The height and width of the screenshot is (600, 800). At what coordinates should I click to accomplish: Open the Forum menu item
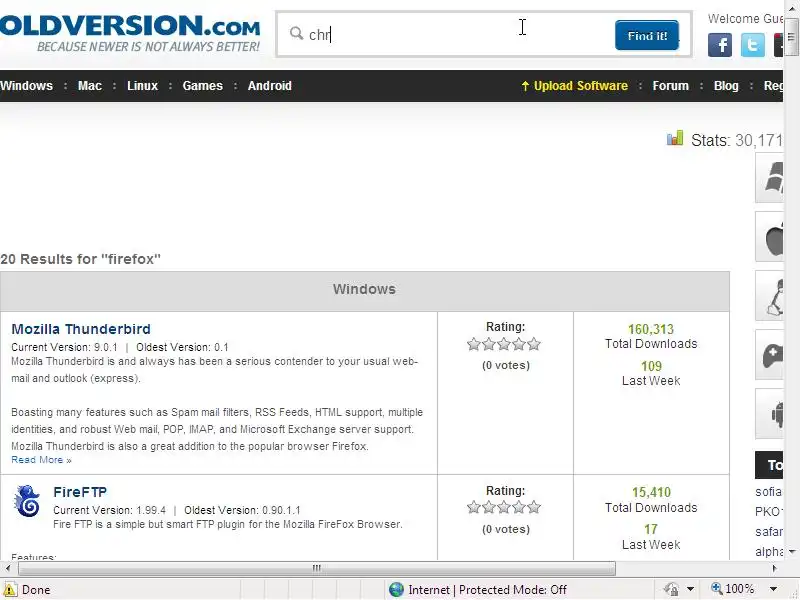click(670, 86)
